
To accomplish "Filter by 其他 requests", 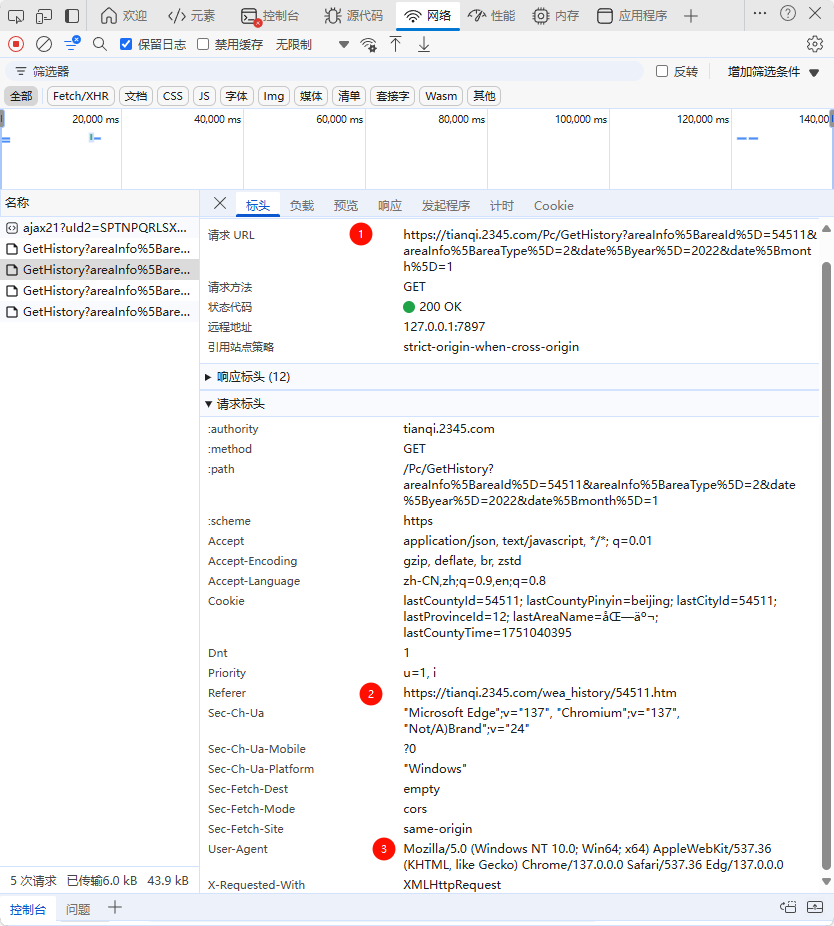I will point(484,96).
